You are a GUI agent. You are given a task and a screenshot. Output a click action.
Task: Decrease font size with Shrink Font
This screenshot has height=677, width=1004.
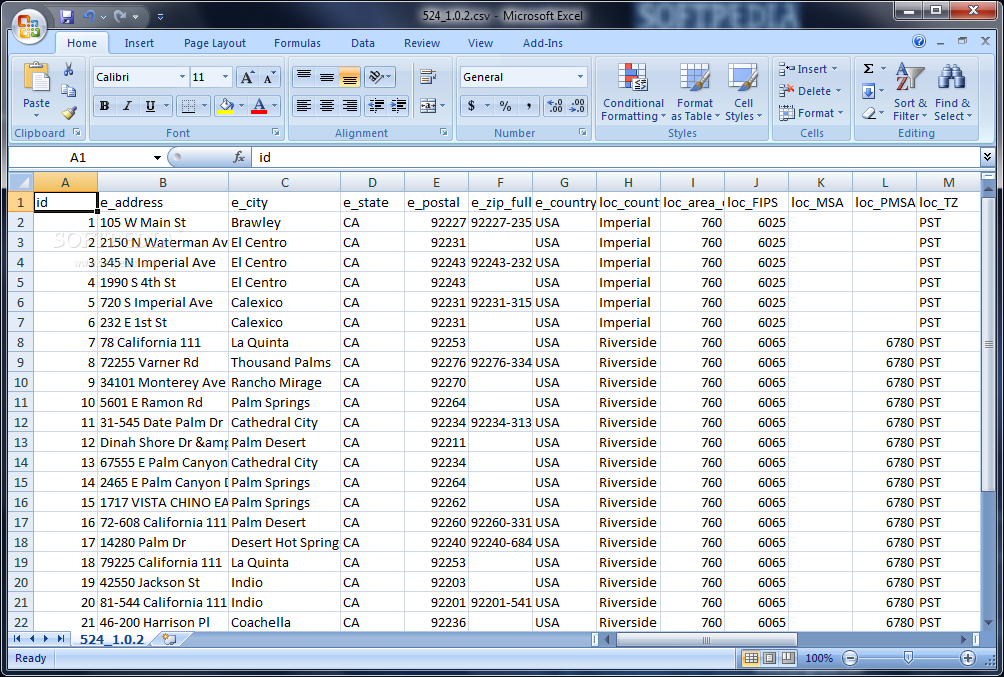269,77
